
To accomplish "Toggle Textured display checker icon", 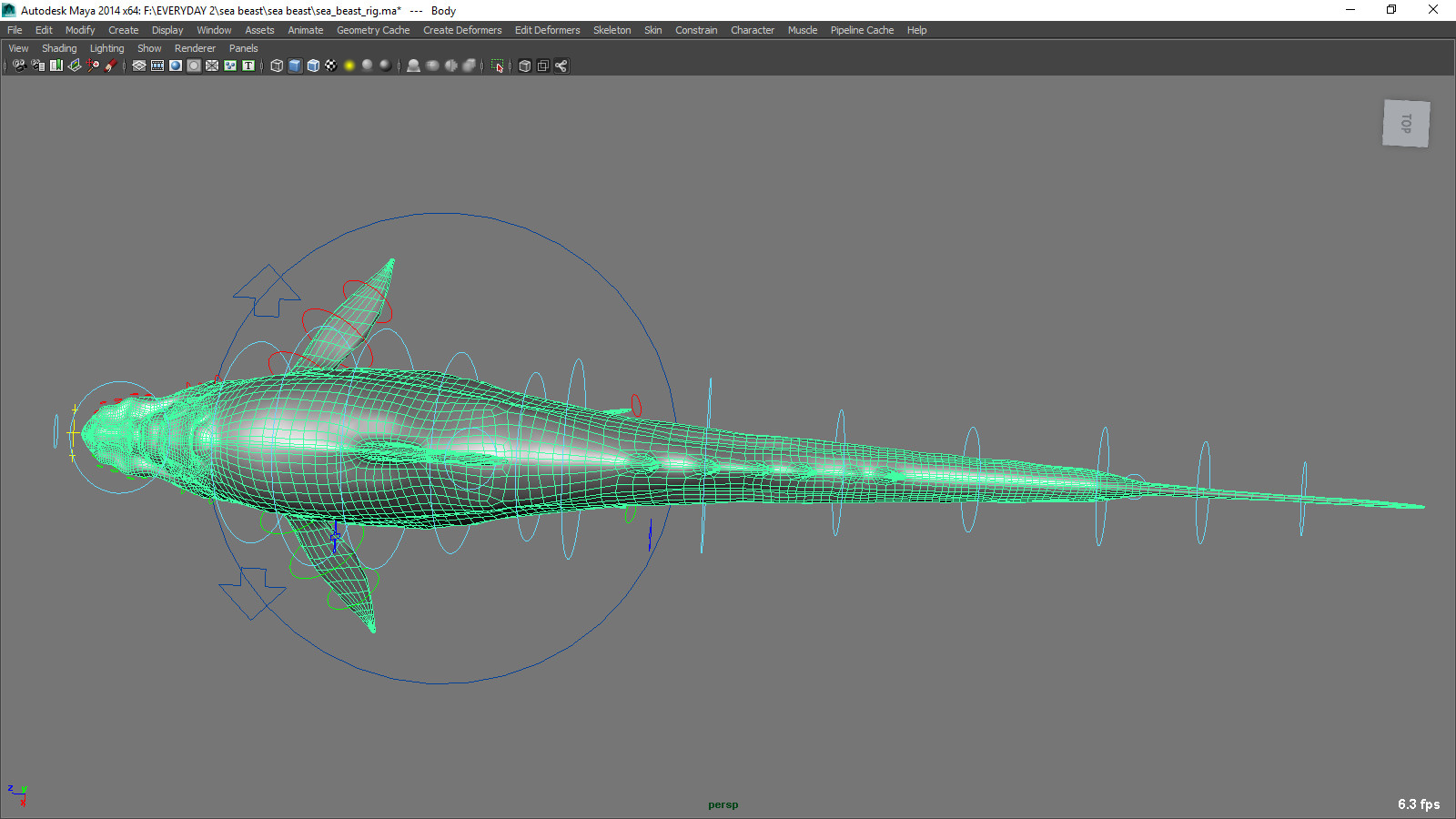I will click(x=331, y=66).
